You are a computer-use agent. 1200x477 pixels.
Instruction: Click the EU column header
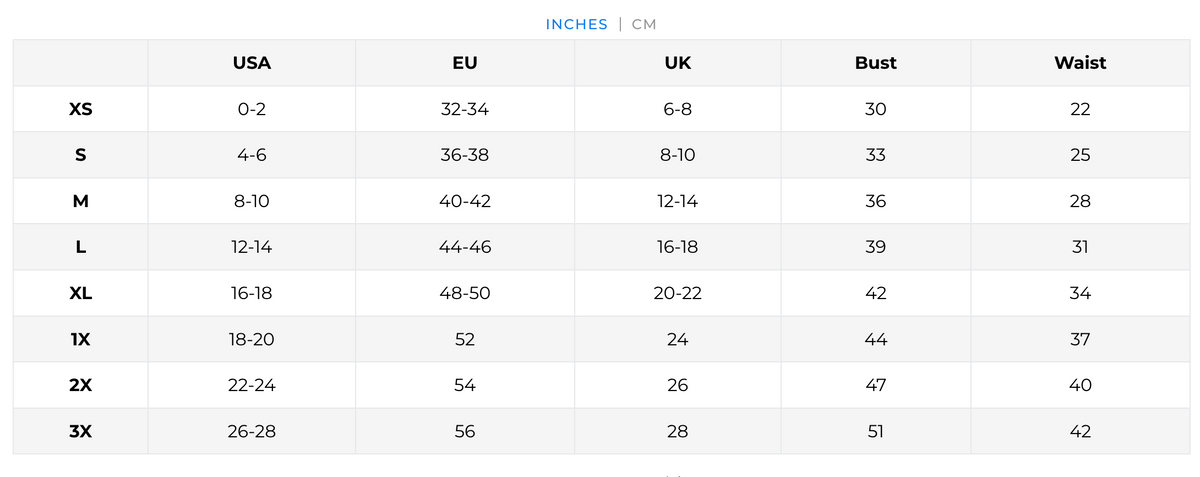[464, 63]
